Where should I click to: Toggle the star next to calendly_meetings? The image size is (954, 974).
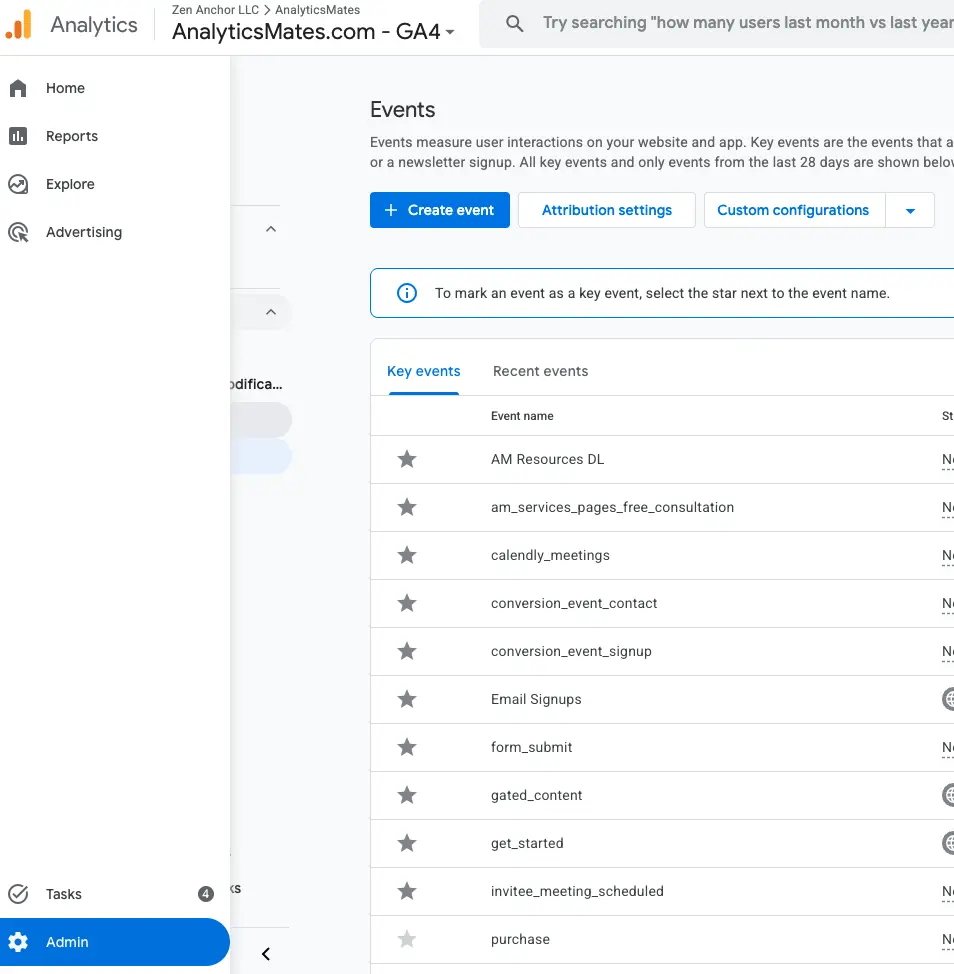(x=407, y=555)
